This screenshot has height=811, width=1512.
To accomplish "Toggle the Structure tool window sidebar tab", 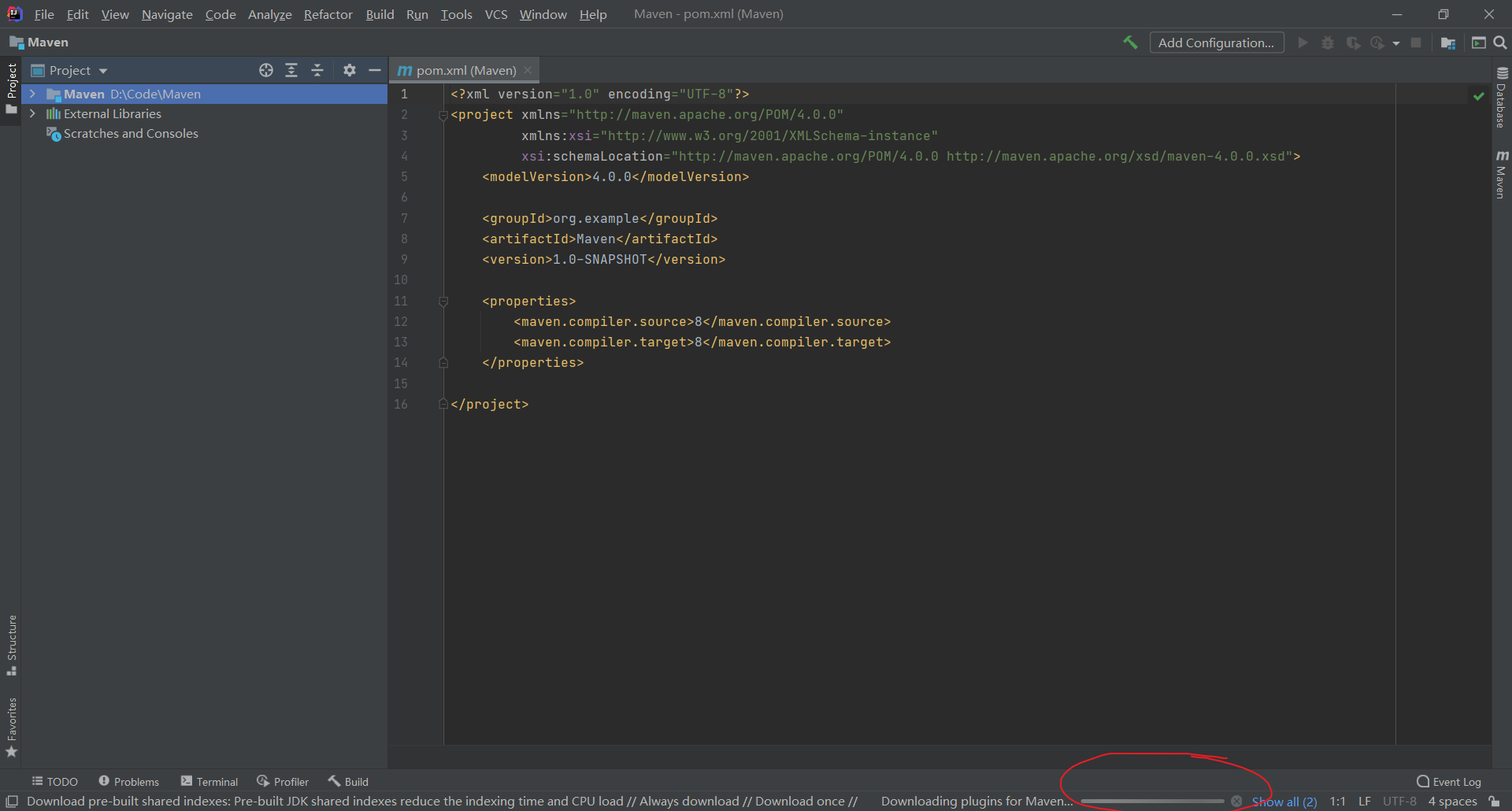I will (11, 646).
